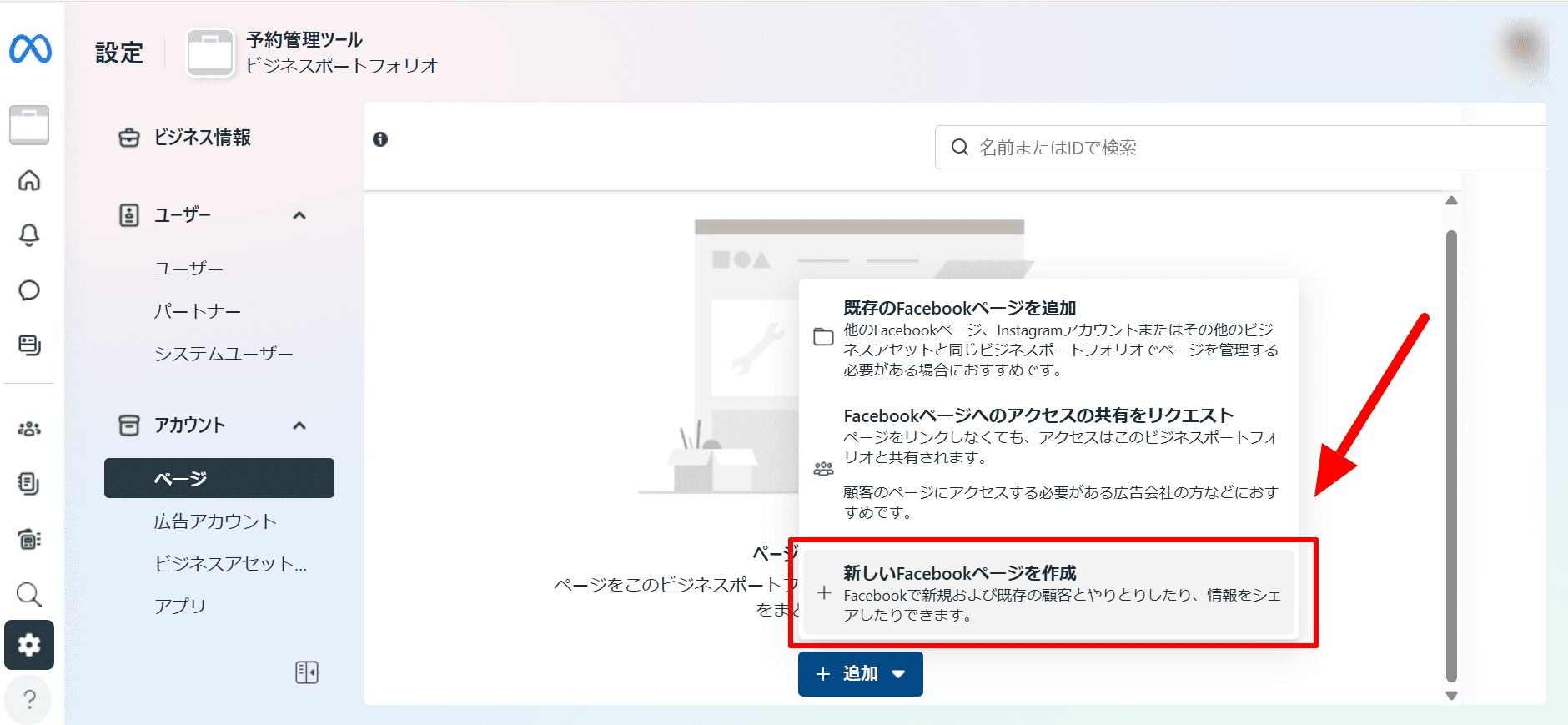Click the portfolio briefcase icon in header
Screen dimensions: 1568x725
tap(210, 53)
